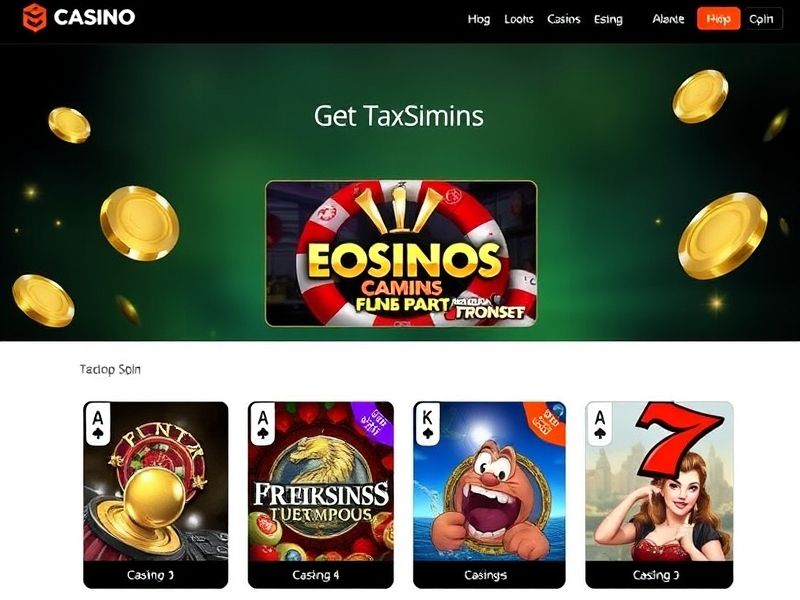The width and height of the screenshot is (800, 600).
Task: Open the Loots navigation menu item
Action: click(519, 19)
